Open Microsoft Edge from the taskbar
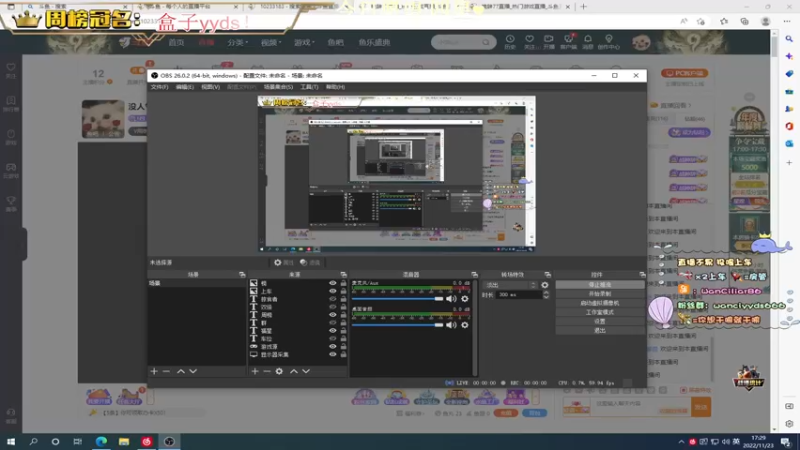This screenshot has width=800, height=450. 102,441
